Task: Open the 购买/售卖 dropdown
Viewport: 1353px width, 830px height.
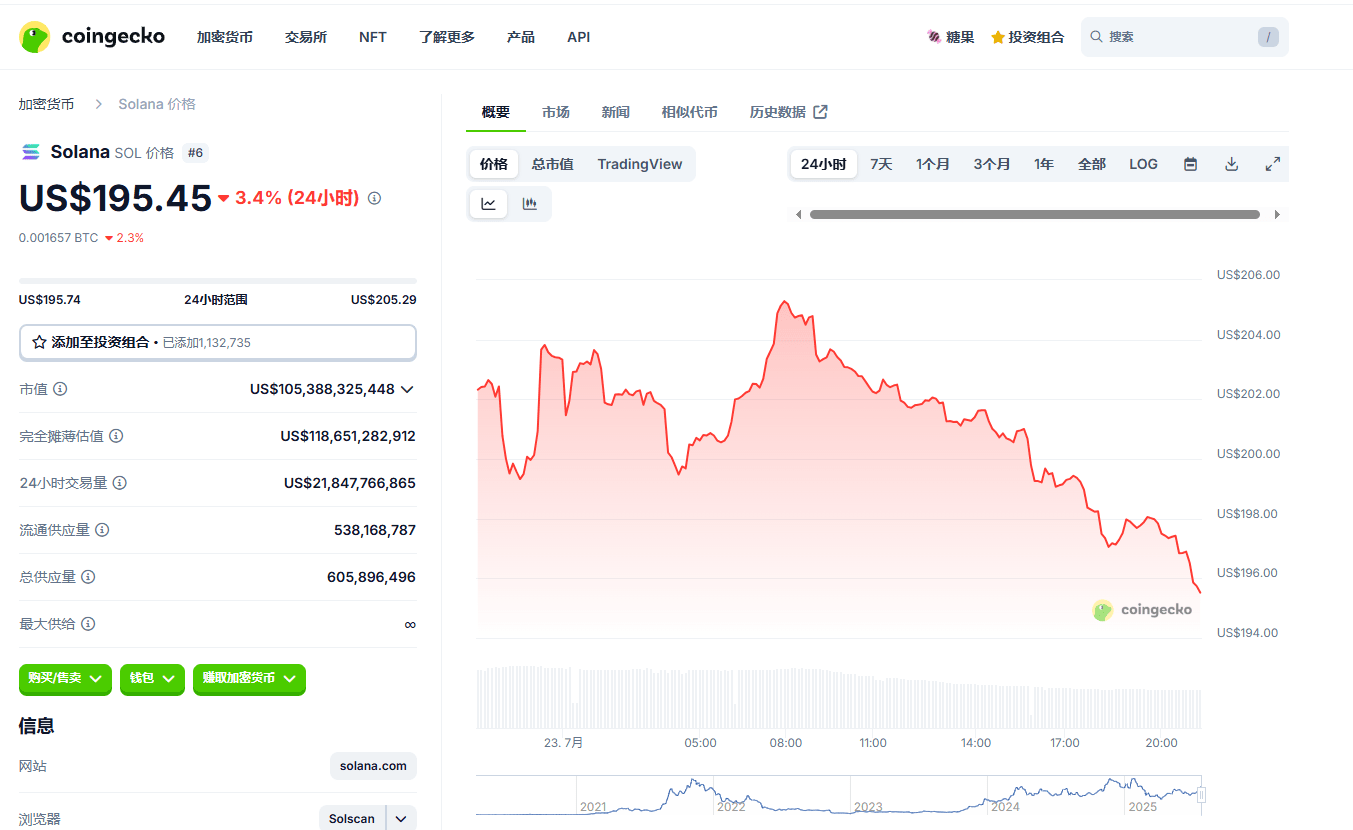Action: pyautogui.click(x=65, y=679)
